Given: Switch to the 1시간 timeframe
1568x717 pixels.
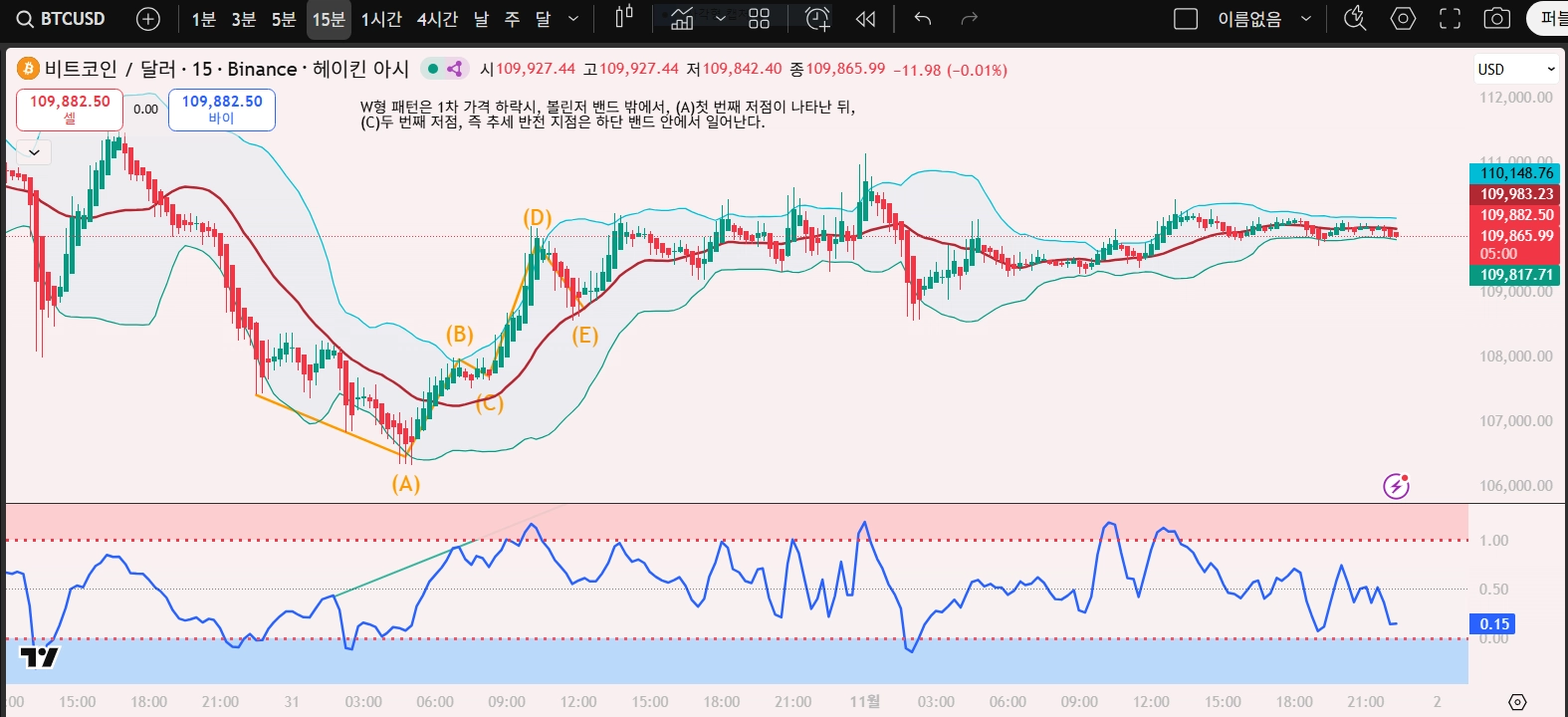Looking at the screenshot, I should (381, 19).
